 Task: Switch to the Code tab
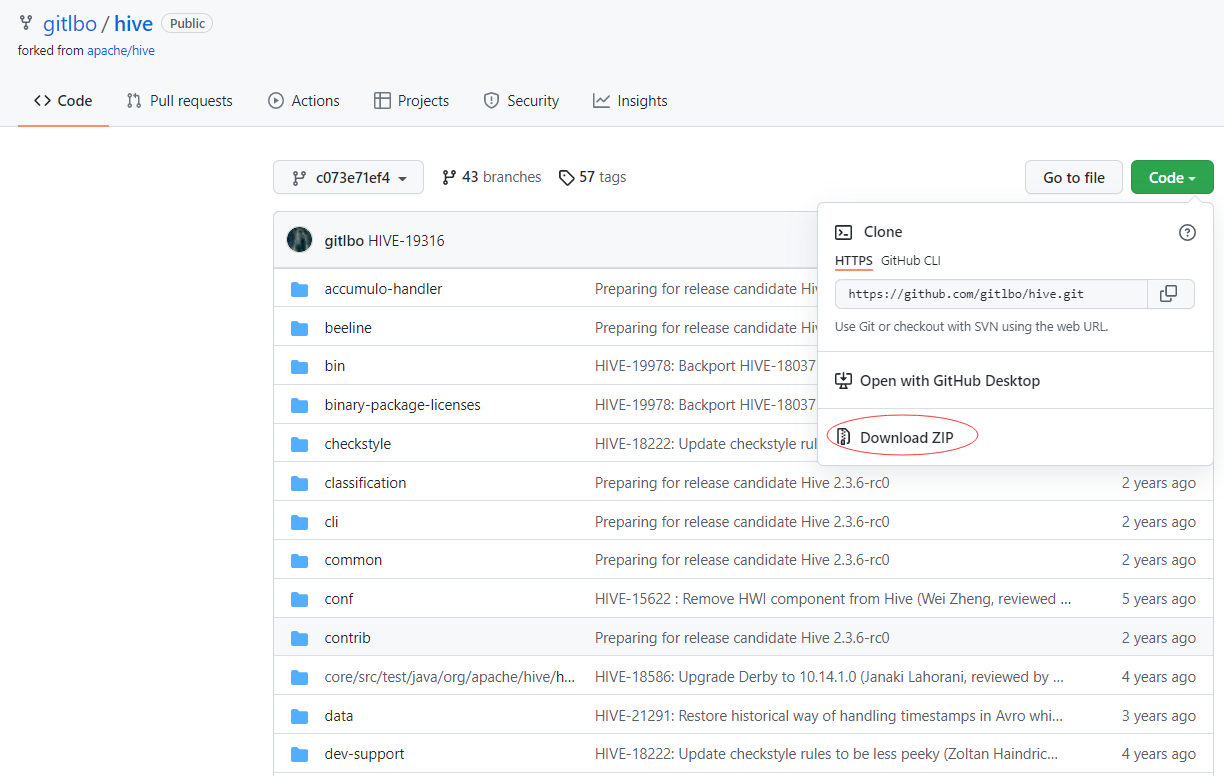coord(63,101)
